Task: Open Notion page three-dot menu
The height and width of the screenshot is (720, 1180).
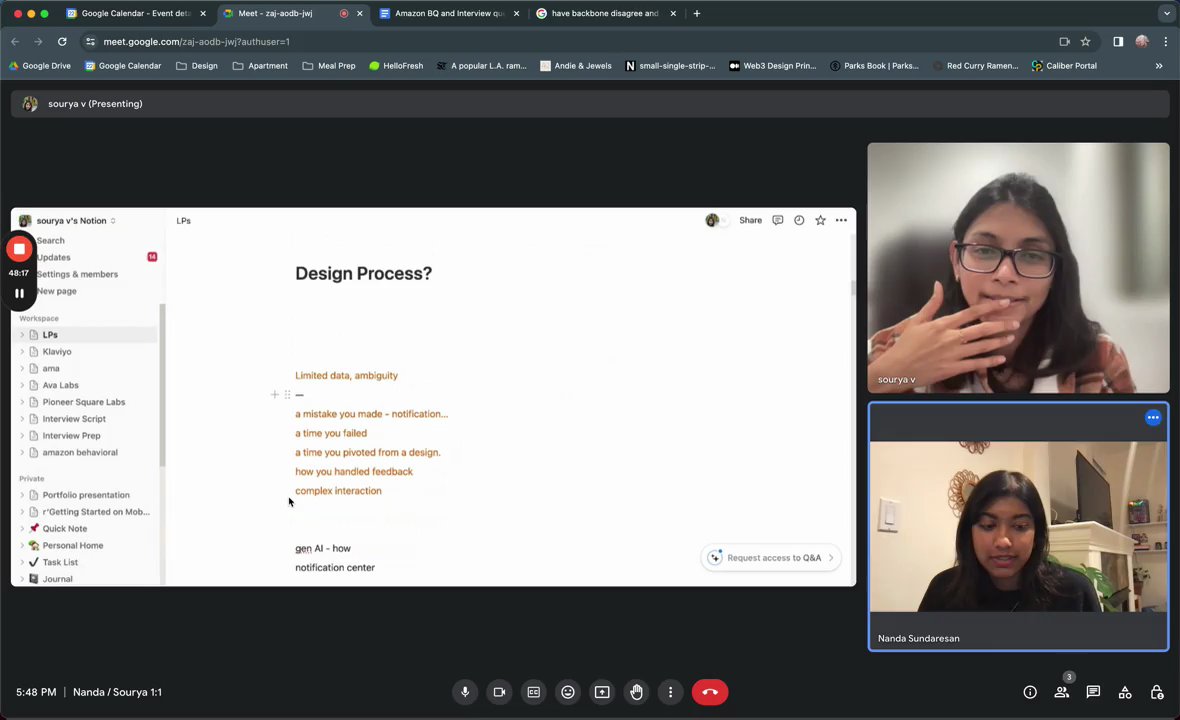Action: (x=841, y=220)
